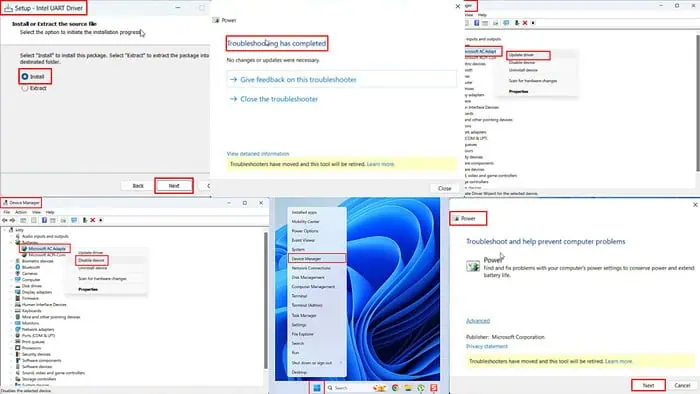Click the Windows Start button on taskbar
This screenshot has width=700, height=394.
[x=317, y=388]
